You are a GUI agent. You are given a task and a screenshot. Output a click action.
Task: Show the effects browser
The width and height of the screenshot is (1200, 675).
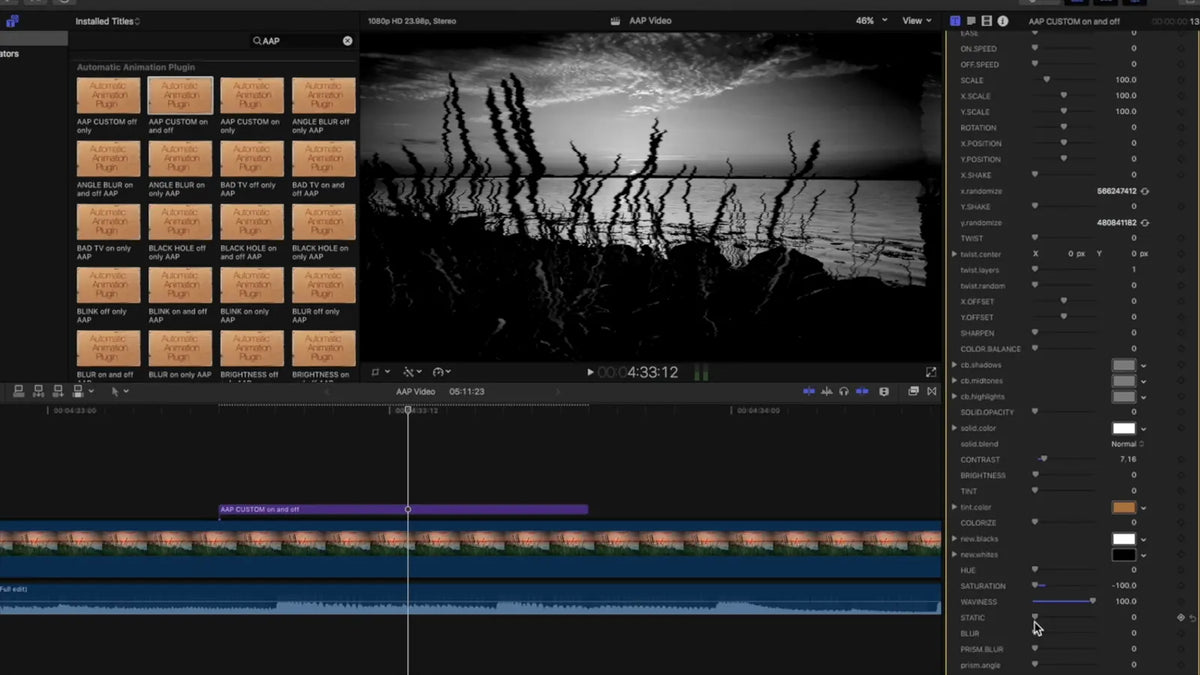point(913,391)
